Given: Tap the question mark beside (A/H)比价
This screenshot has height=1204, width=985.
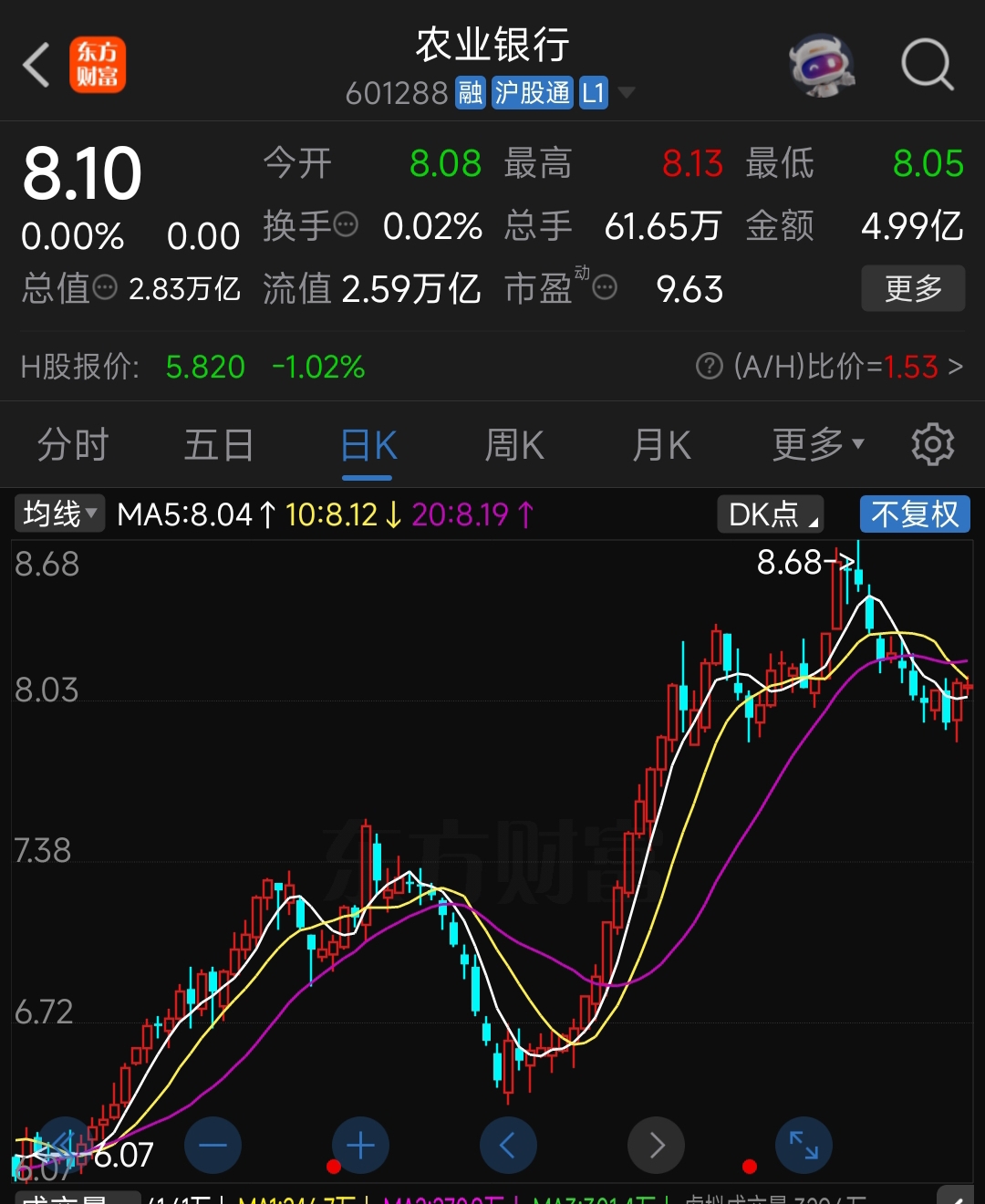Looking at the screenshot, I should (x=709, y=367).
